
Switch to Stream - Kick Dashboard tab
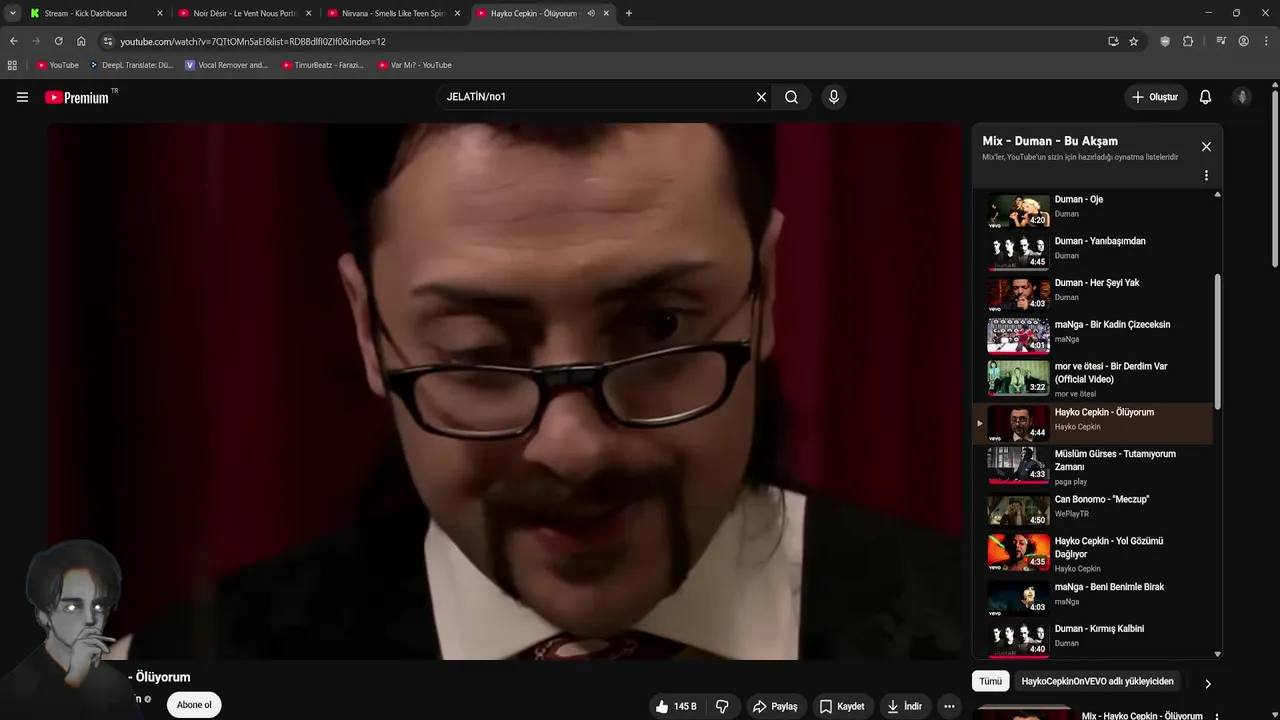coord(95,13)
